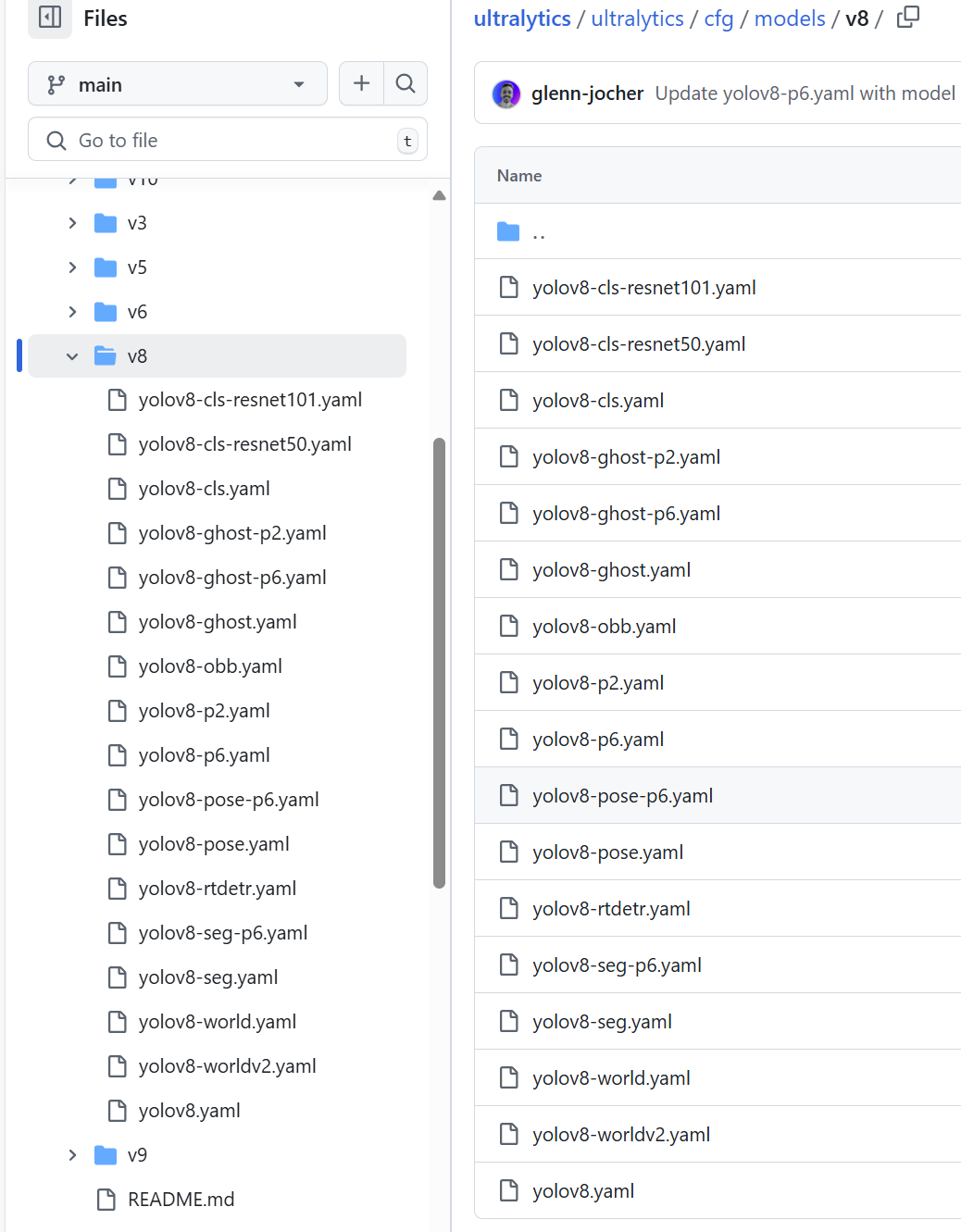Navigate to models breadcrumb link
Viewport: 961px width, 1232px height.
coord(790,19)
